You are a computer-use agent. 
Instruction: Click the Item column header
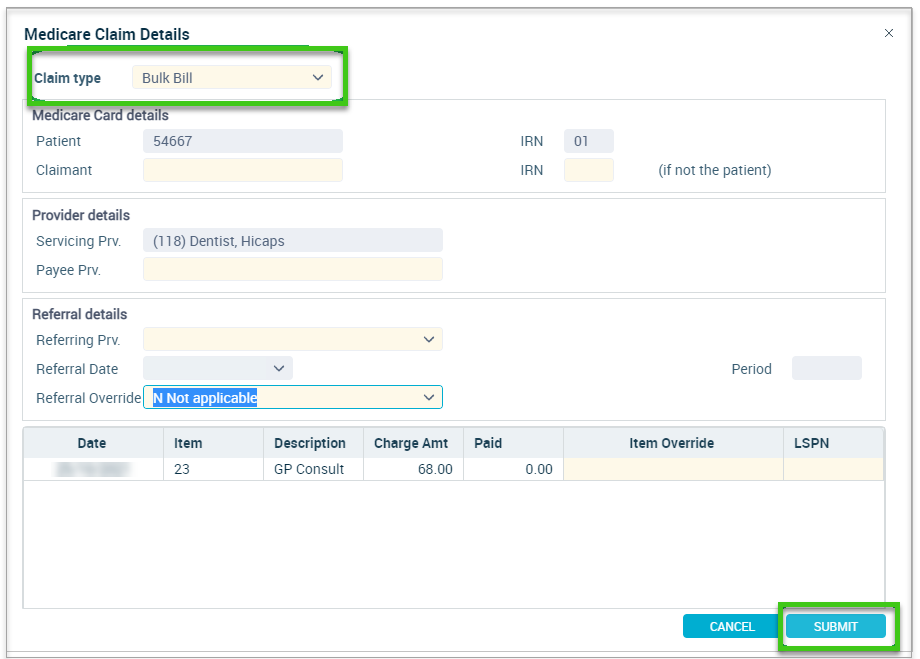pos(214,443)
